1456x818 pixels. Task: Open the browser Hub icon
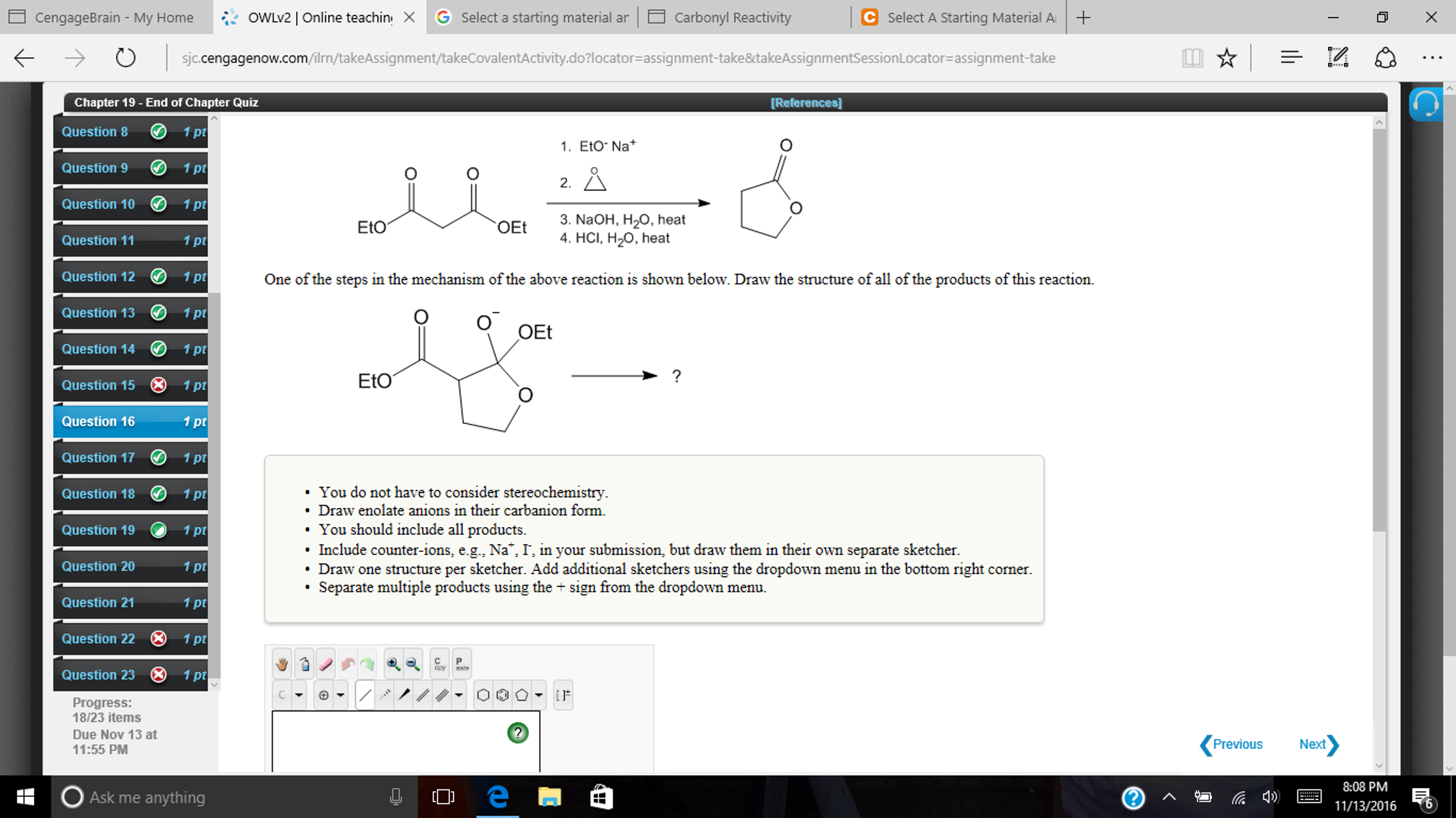(x=1291, y=58)
